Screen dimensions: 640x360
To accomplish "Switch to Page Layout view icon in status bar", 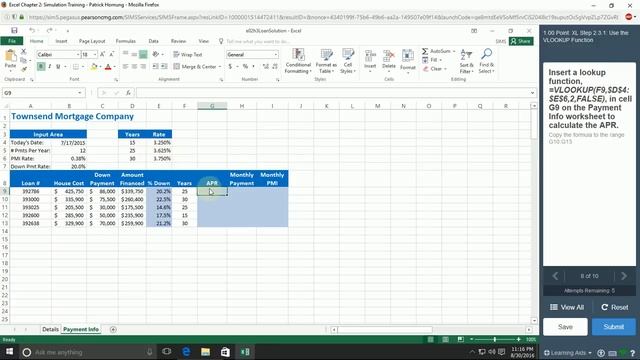I will pos(445,340).
